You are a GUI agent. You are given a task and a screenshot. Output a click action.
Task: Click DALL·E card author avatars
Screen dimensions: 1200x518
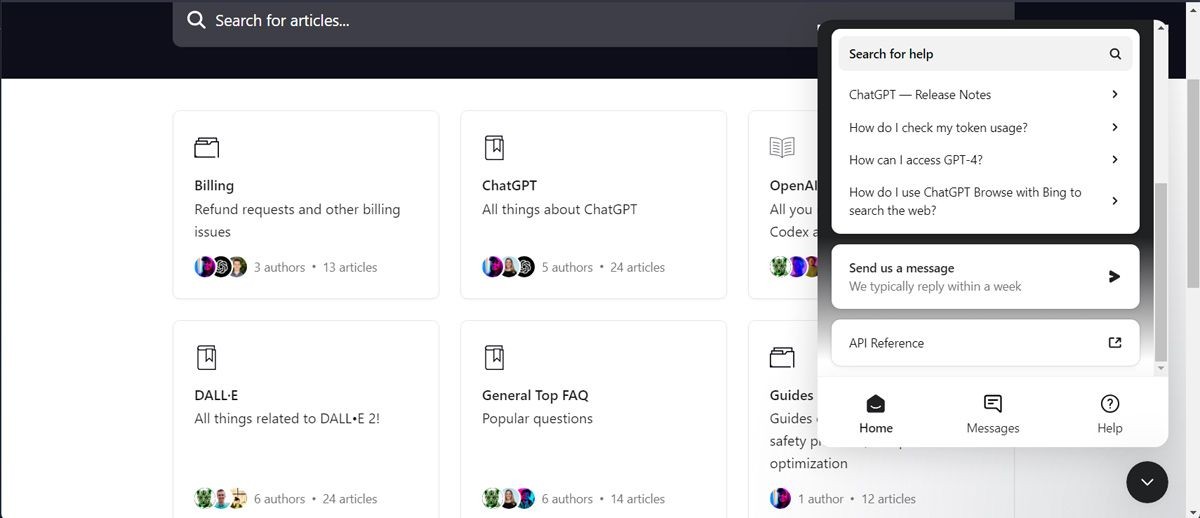pyautogui.click(x=220, y=498)
